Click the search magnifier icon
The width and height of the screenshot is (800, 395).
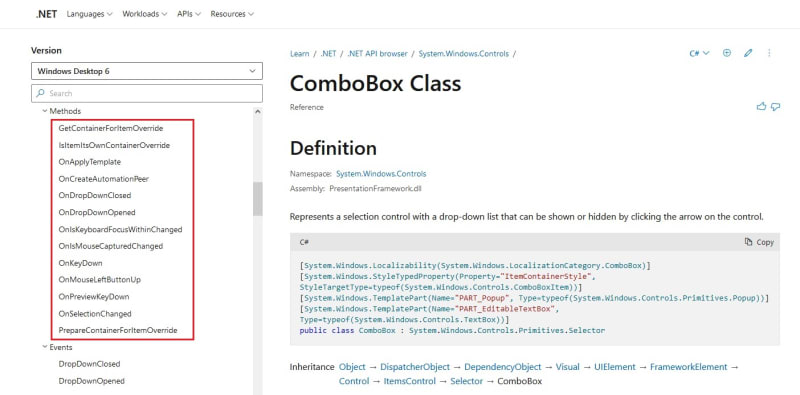click(41, 93)
